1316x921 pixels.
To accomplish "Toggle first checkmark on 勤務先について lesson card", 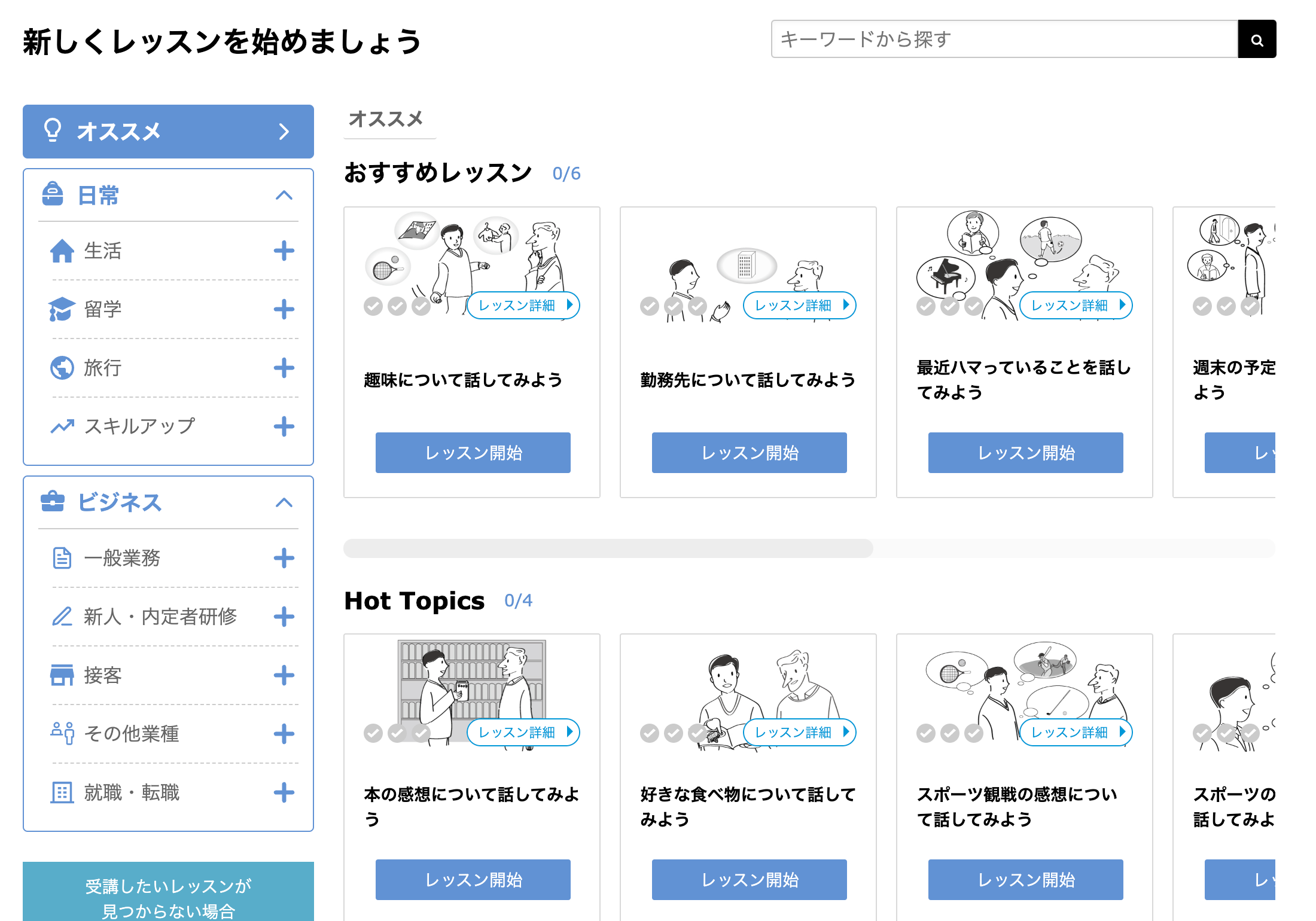I will 650,306.
